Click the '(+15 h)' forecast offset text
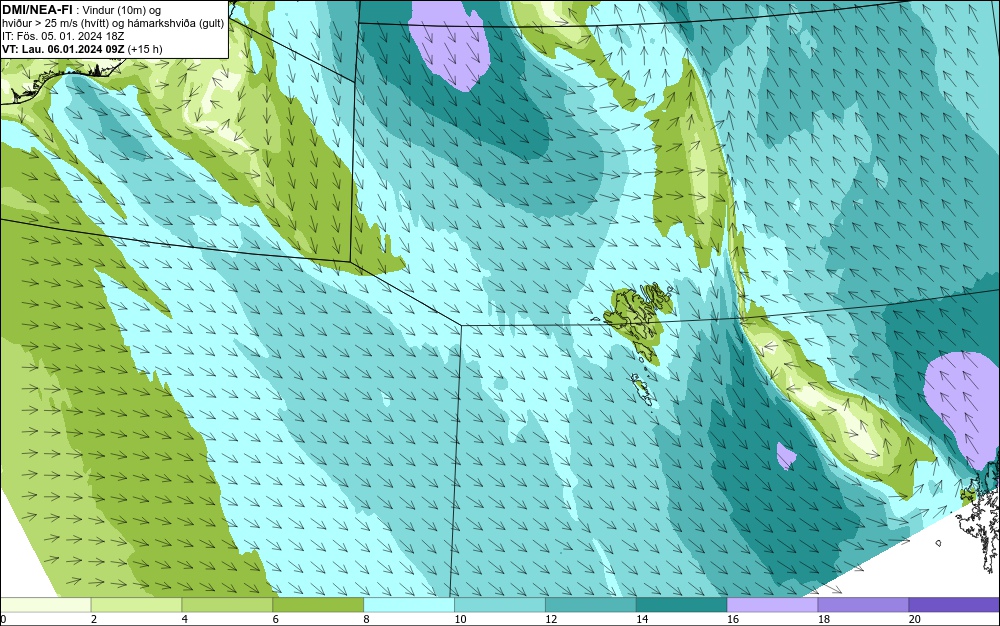 coord(145,49)
